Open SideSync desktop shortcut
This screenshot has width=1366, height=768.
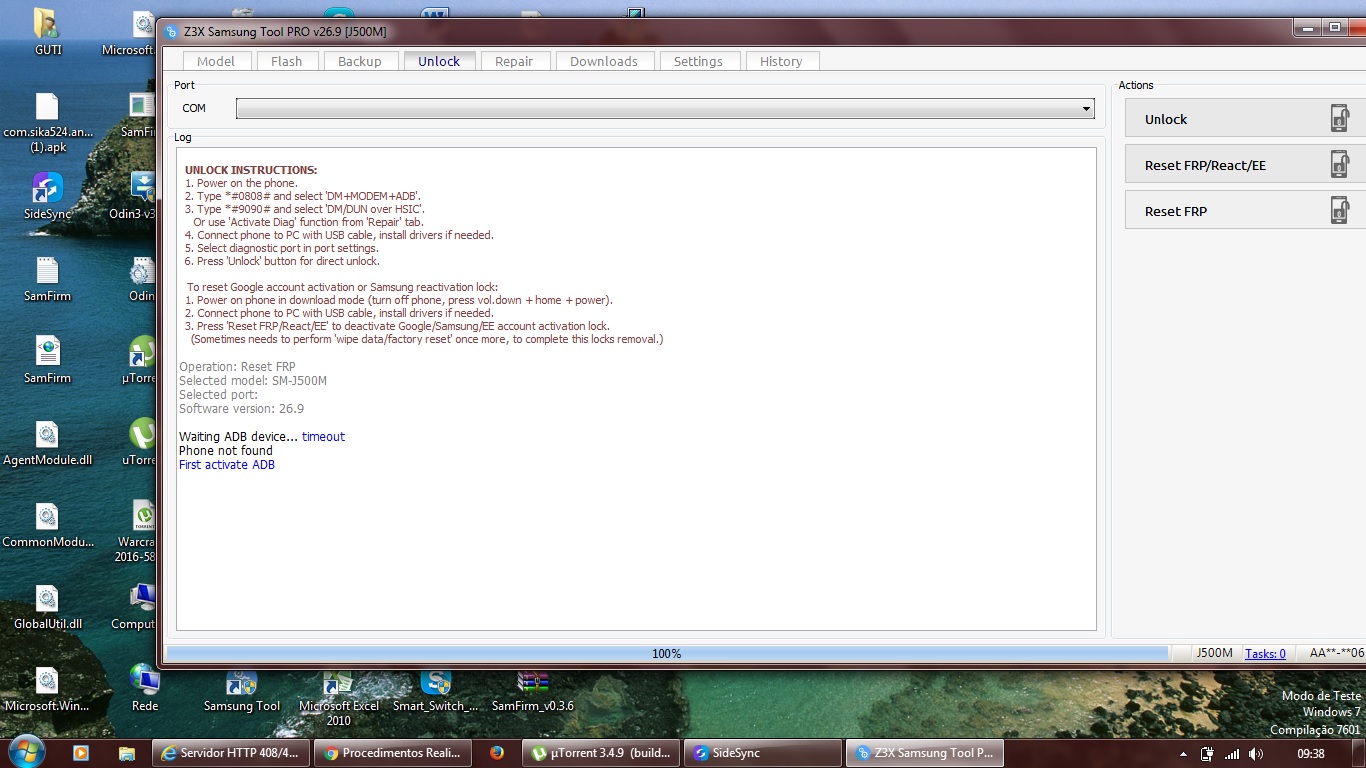pos(48,196)
